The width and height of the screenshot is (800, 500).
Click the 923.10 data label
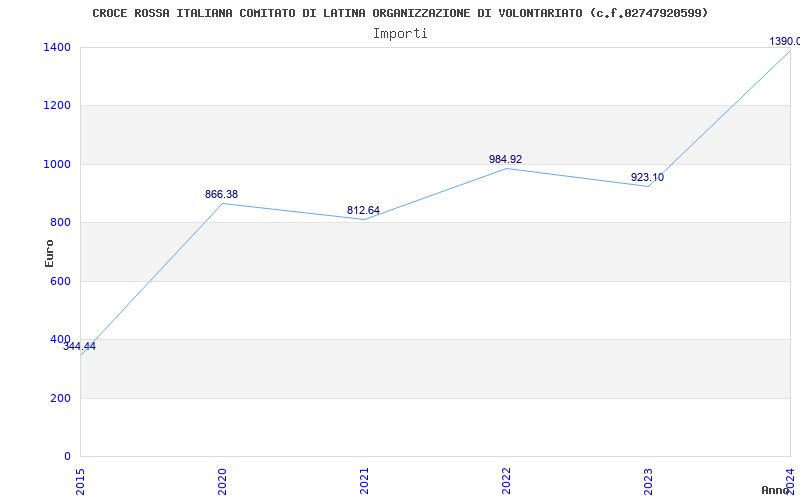click(647, 178)
